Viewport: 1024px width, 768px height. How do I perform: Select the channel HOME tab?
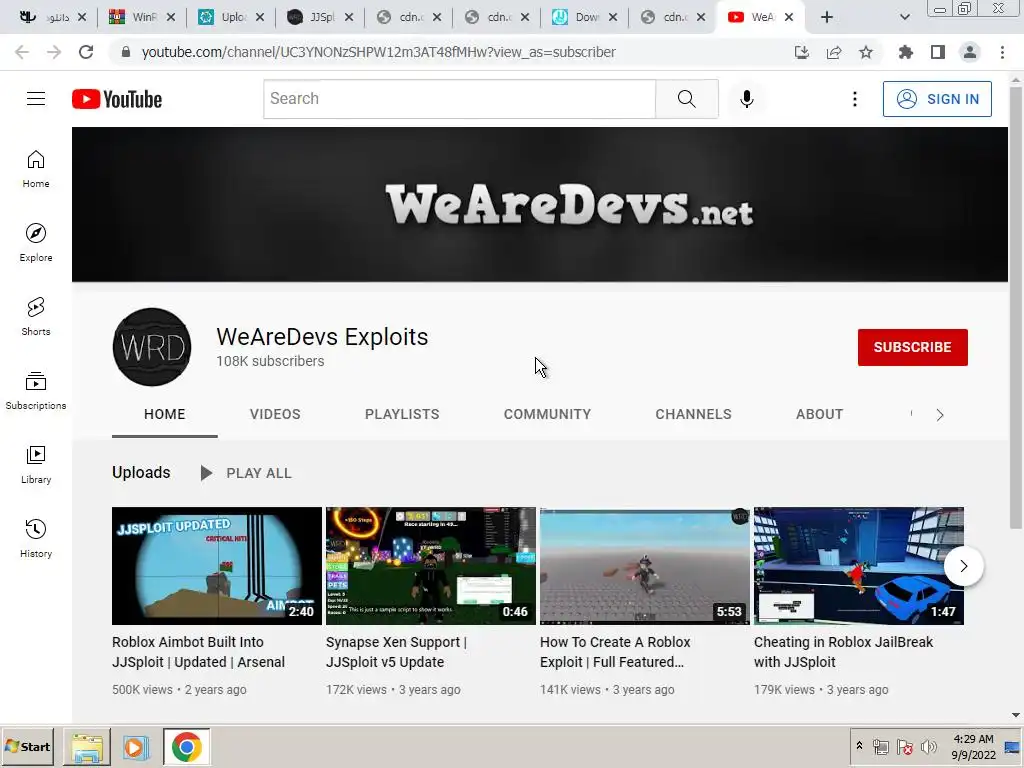pyautogui.click(x=165, y=414)
